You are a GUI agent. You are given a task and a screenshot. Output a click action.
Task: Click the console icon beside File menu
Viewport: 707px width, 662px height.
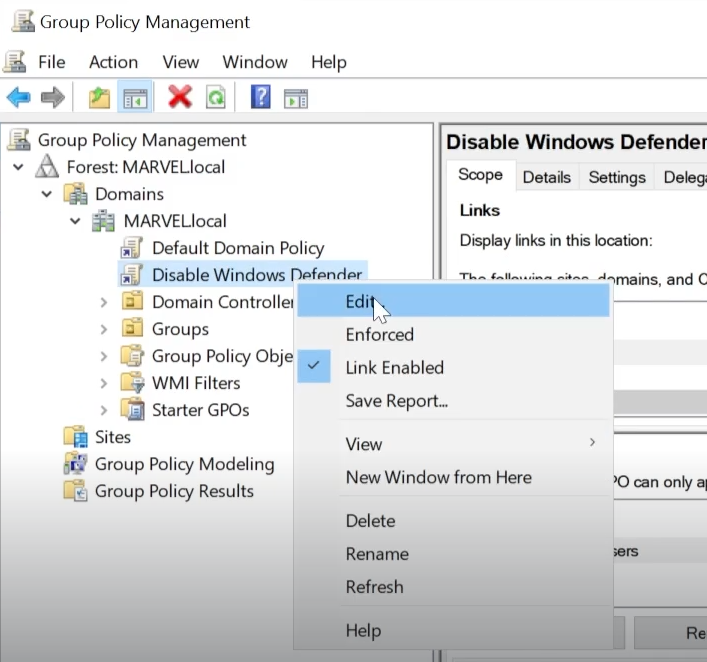15,62
